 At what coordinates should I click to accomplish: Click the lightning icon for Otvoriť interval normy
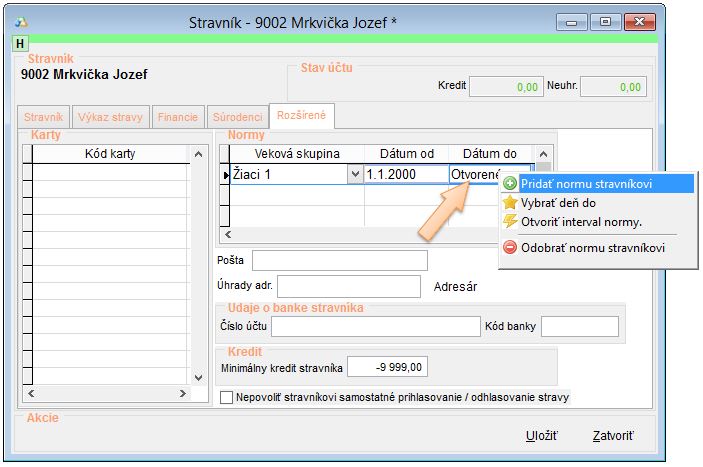click(x=510, y=221)
